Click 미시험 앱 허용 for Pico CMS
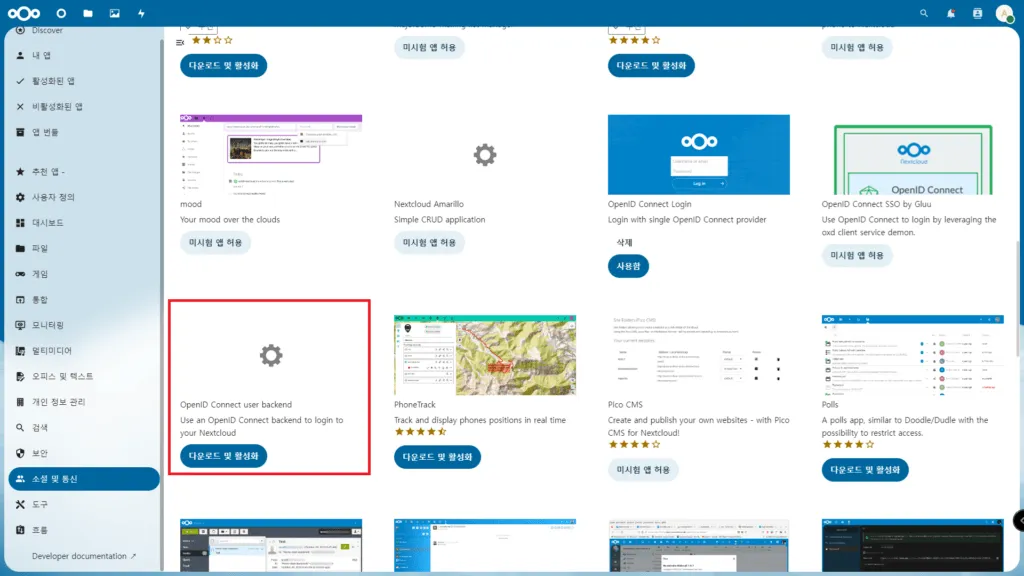 (642, 467)
